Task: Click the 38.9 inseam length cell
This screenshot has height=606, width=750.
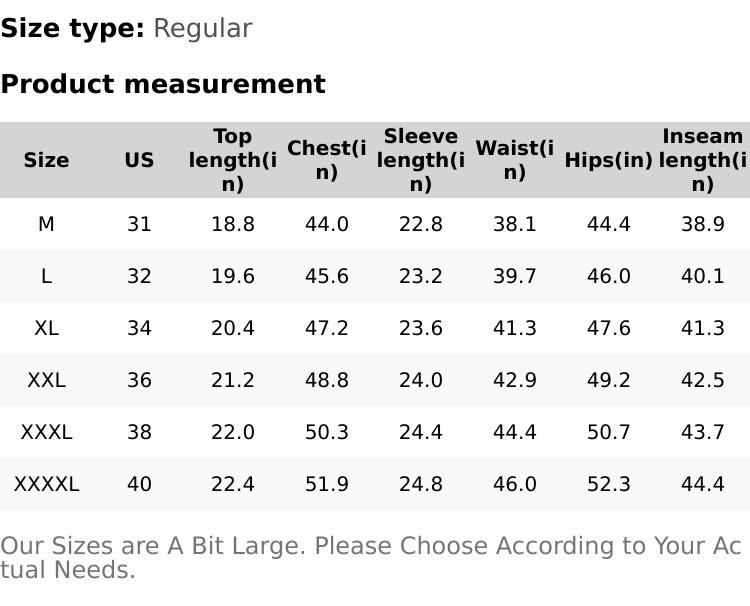Action: pos(702,224)
